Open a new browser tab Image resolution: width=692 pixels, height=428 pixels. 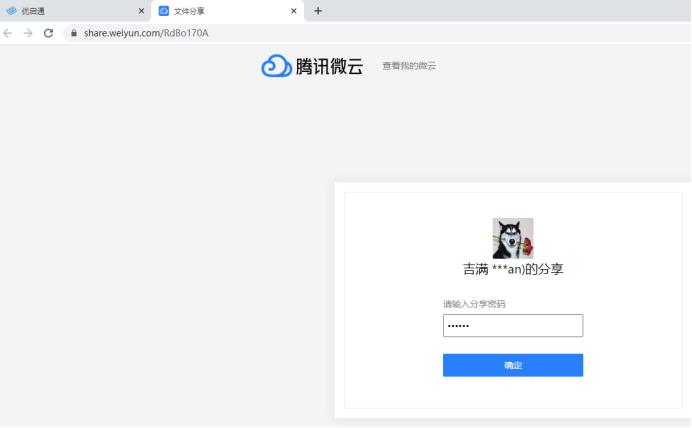(318, 11)
